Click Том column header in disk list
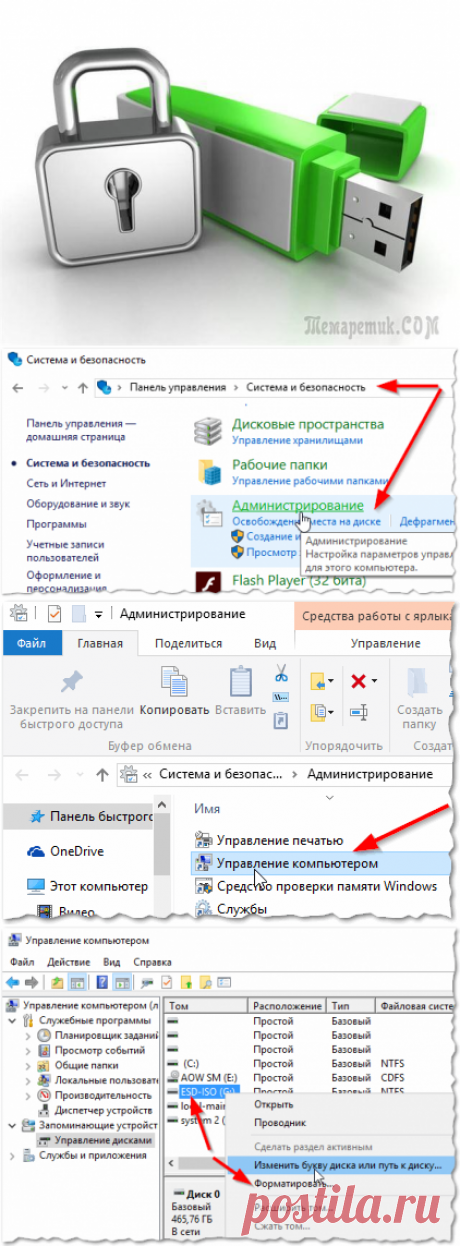The height and width of the screenshot is (1246, 460). coord(205,1004)
